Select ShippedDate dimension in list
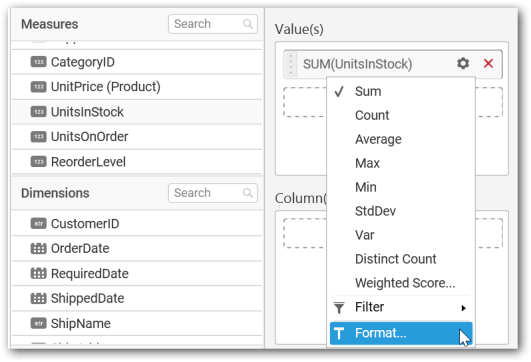Viewport: 531px width, 362px height. 137,298
